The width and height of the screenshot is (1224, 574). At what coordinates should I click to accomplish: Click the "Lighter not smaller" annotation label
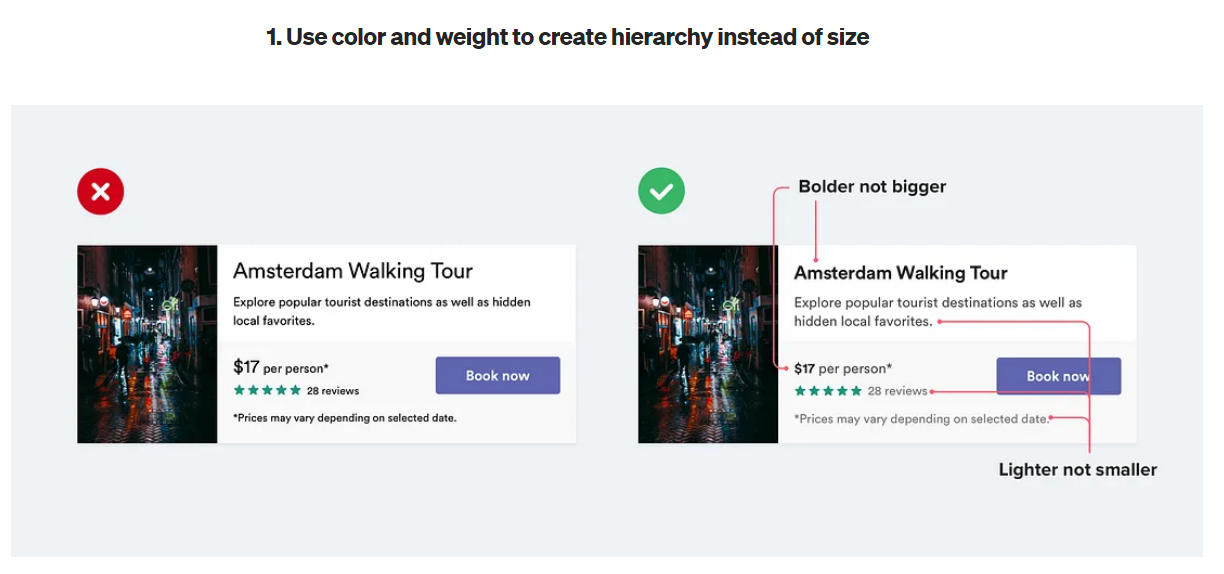[1077, 470]
